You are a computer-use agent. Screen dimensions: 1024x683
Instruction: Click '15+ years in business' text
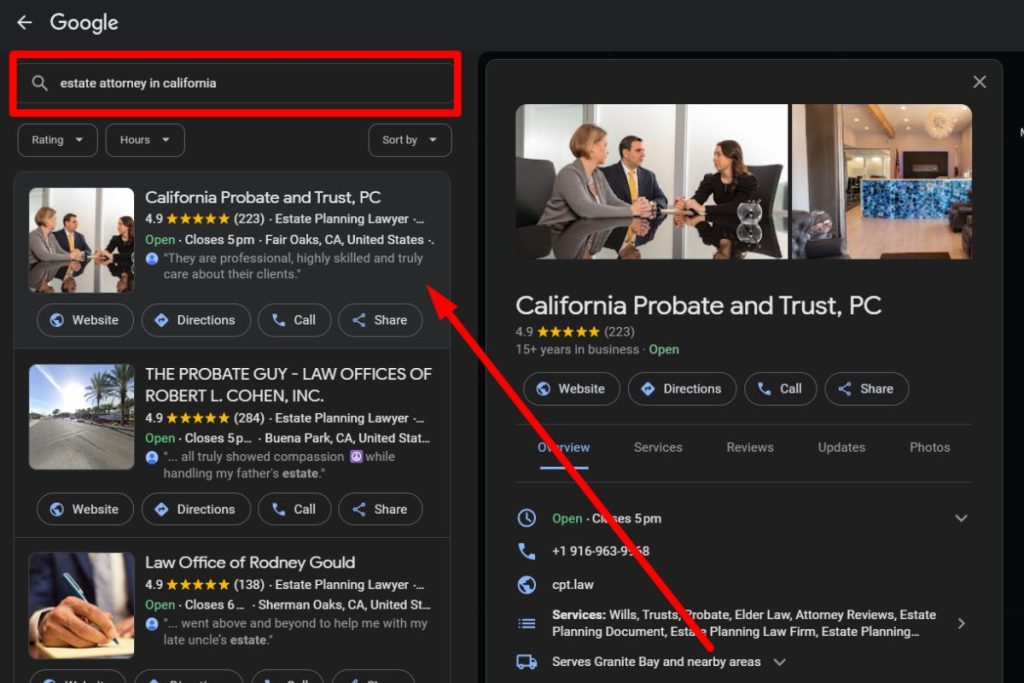pyautogui.click(x=577, y=349)
